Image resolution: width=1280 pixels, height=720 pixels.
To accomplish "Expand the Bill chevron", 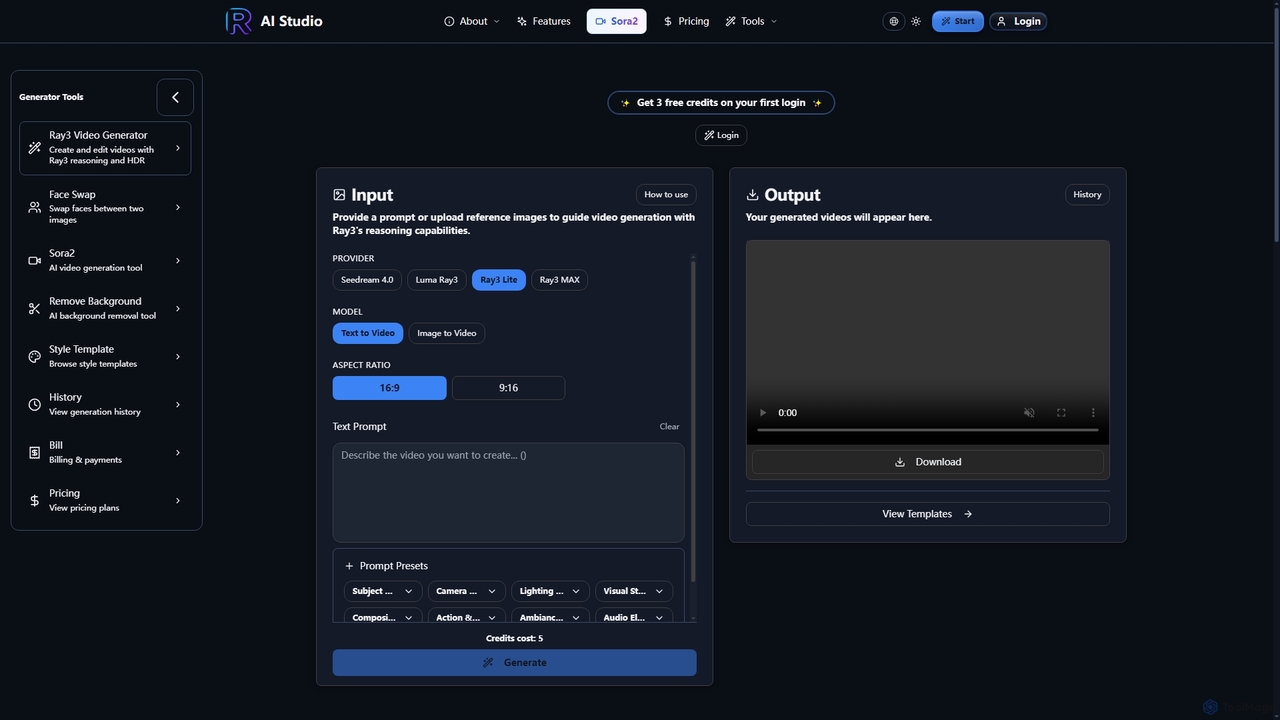I will (x=178, y=452).
